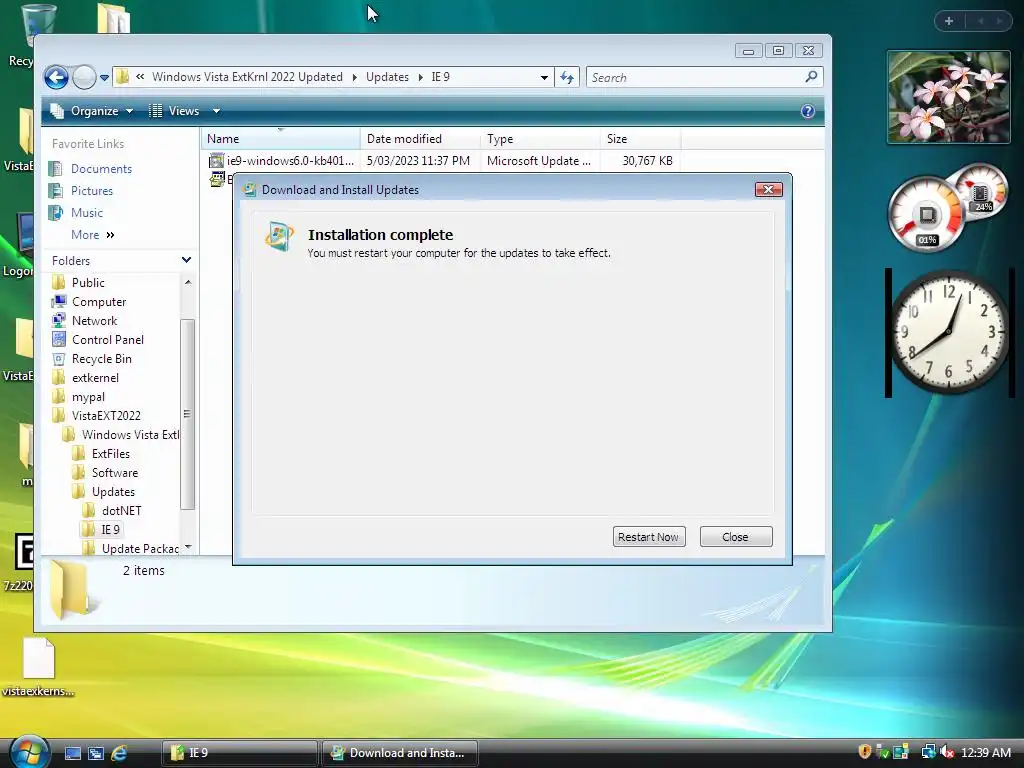
Task: Sort by the Size column header
Action: 640,138
